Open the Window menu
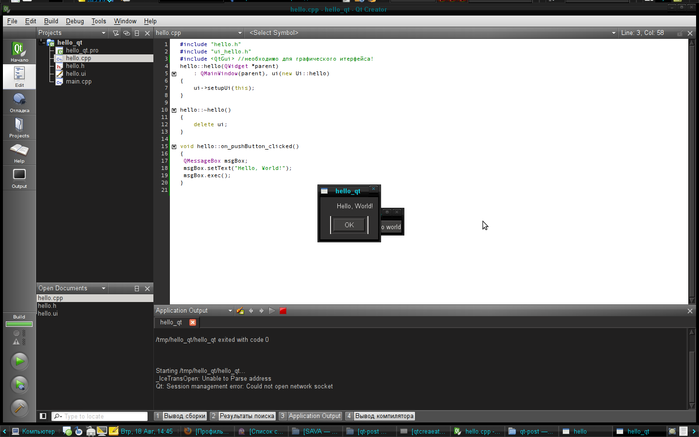The height and width of the screenshot is (437, 699). pyautogui.click(x=125, y=21)
